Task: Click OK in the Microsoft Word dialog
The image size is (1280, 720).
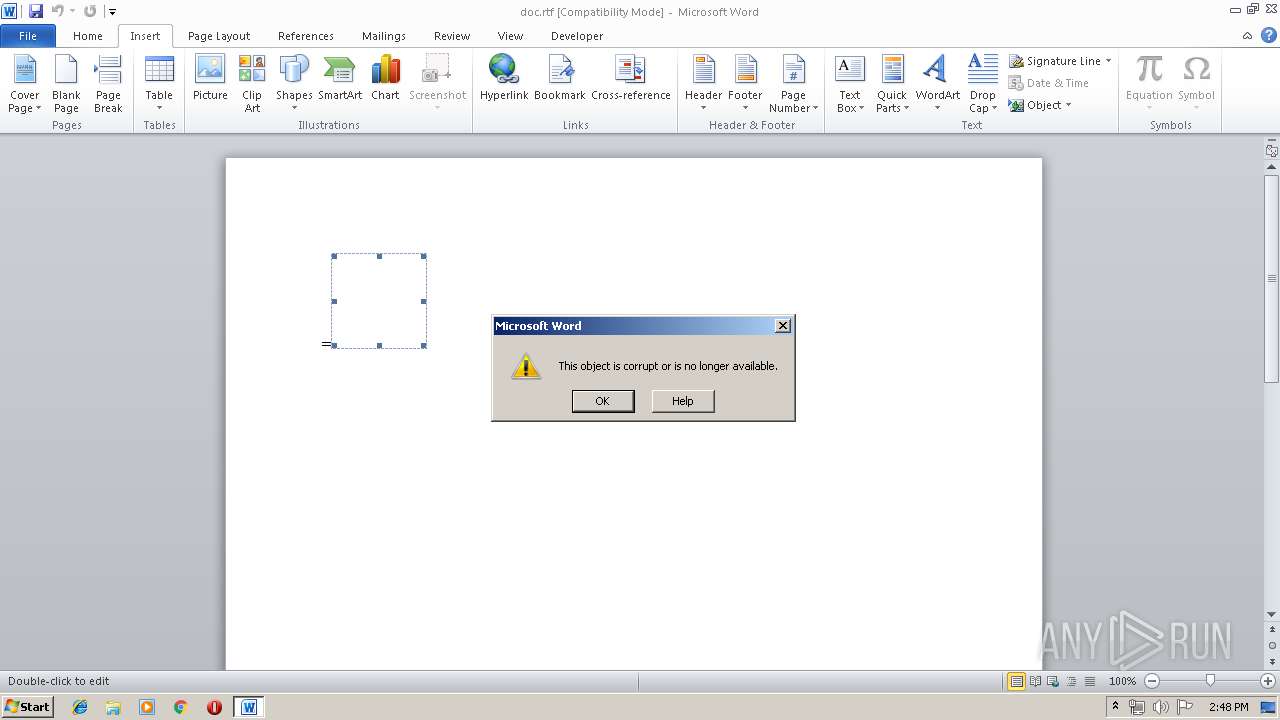Action: pyautogui.click(x=602, y=401)
